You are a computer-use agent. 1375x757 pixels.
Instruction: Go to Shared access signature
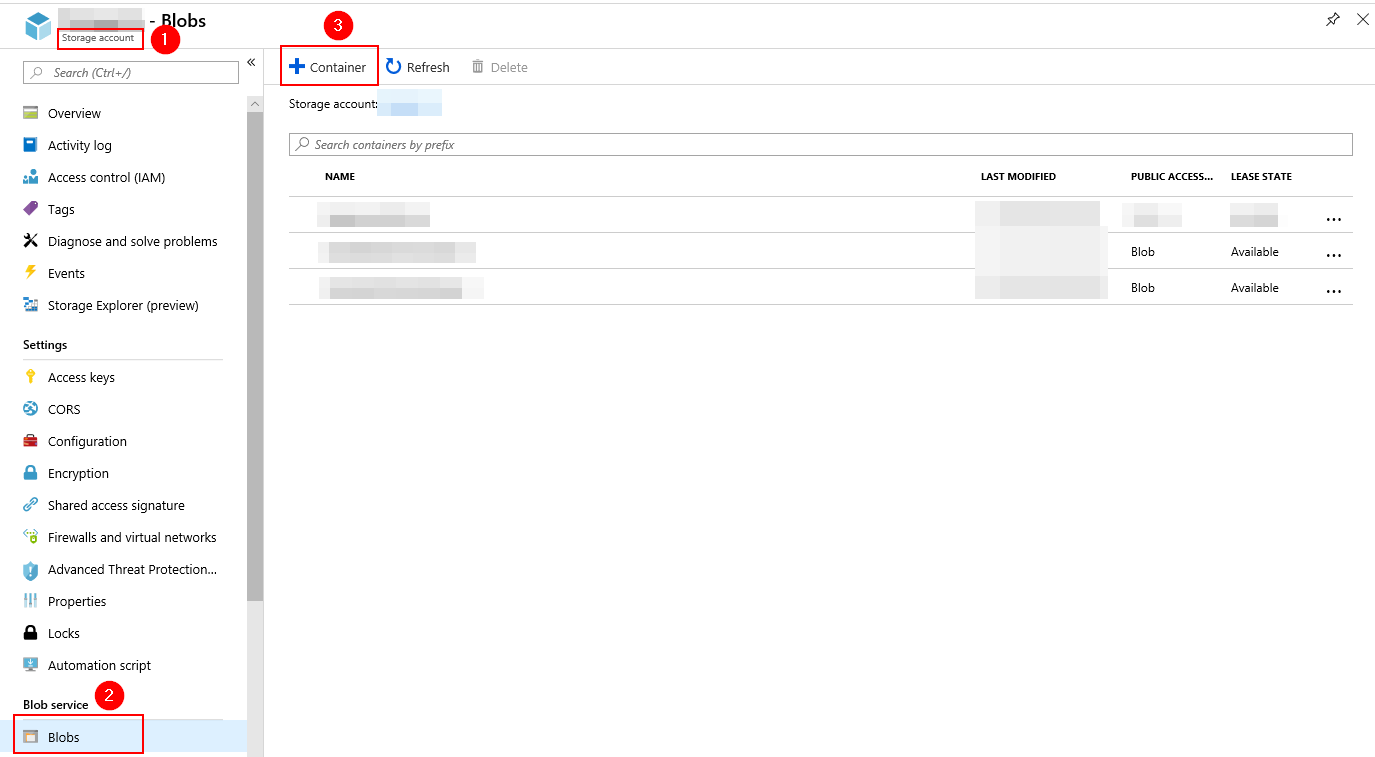[116, 505]
